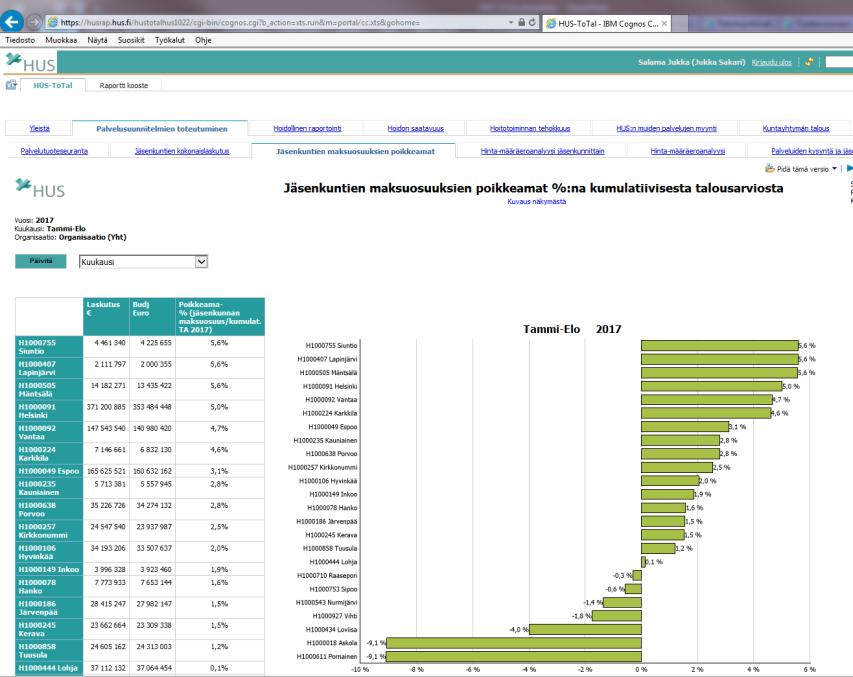Image resolution: width=853 pixels, height=677 pixels.
Task: Switch to the Raportti kooste tab
Action: 123,85
